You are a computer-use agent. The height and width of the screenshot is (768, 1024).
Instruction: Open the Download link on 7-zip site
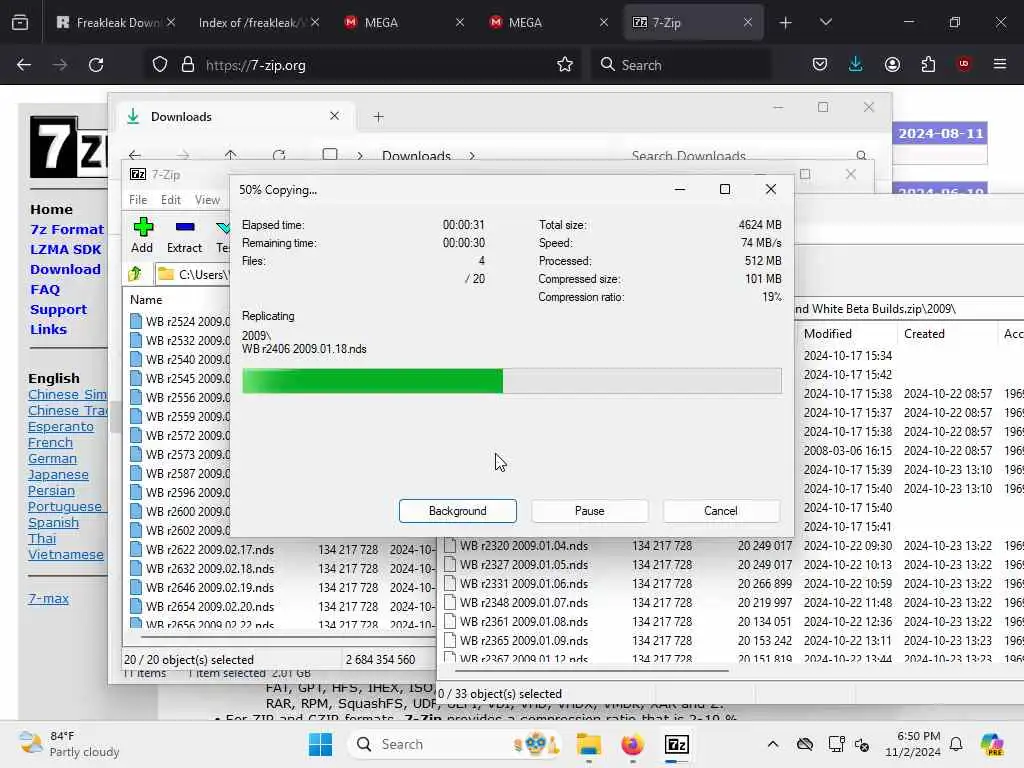pyautogui.click(x=65, y=270)
